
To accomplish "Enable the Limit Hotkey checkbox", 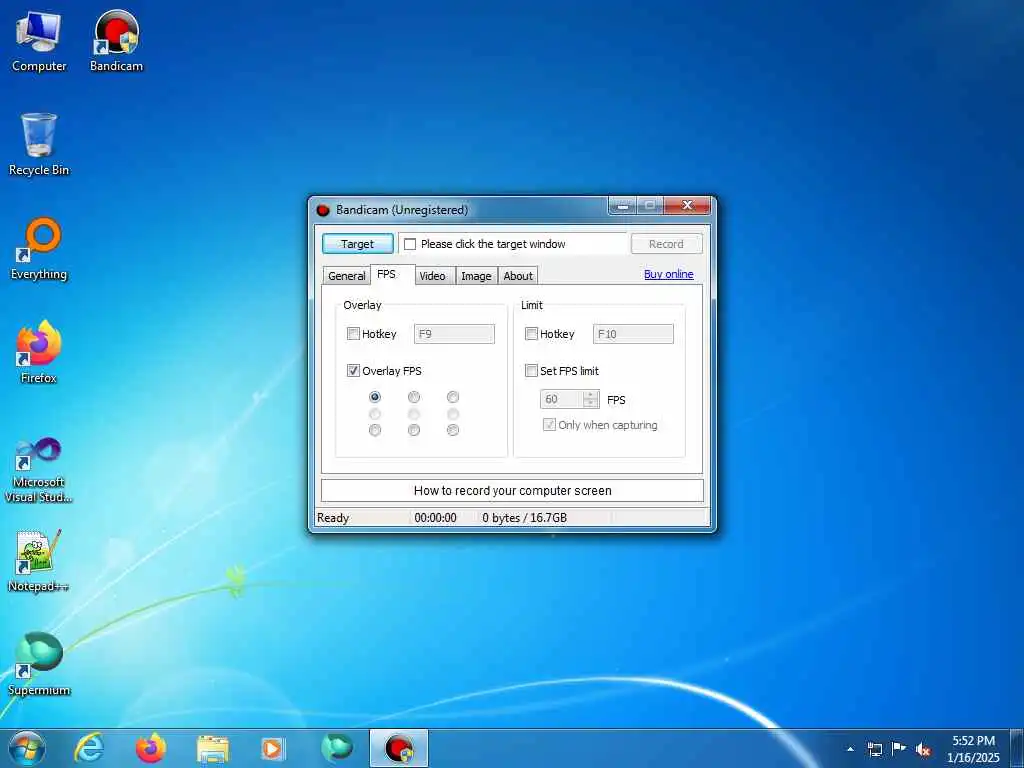I will pyautogui.click(x=532, y=334).
